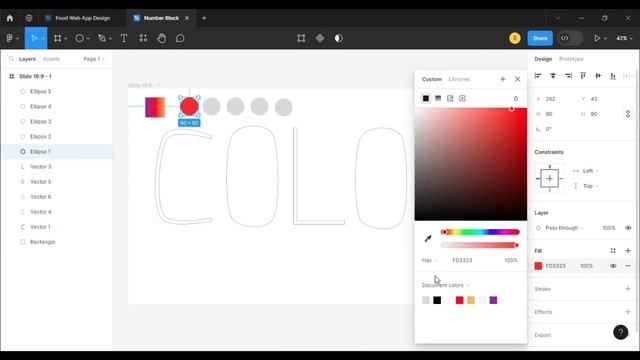640x360 pixels.
Task: Click the Use as mask icon
Action: pyautogui.click(x=339, y=38)
